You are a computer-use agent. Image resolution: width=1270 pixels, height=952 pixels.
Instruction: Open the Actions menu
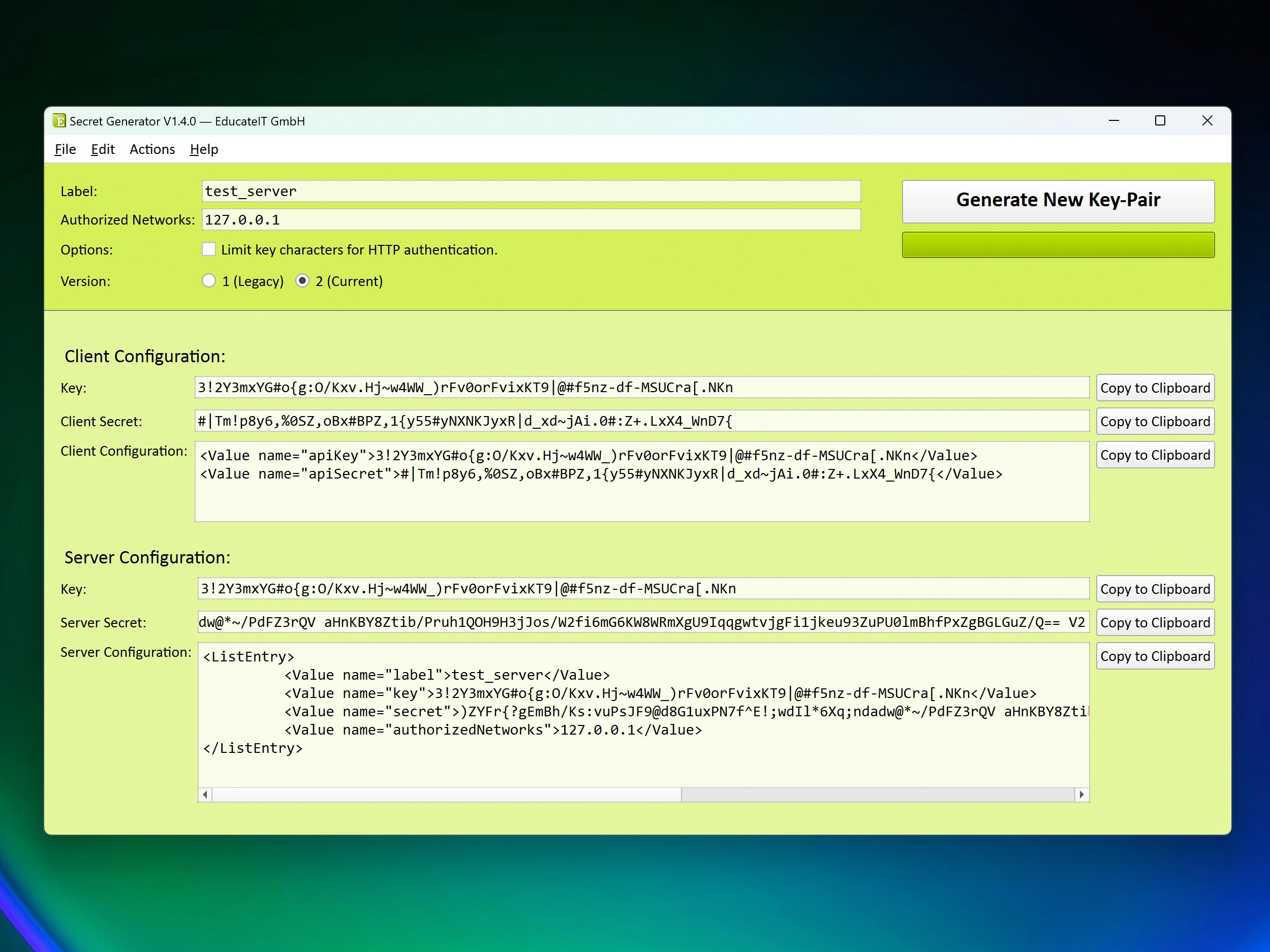pyautogui.click(x=152, y=149)
